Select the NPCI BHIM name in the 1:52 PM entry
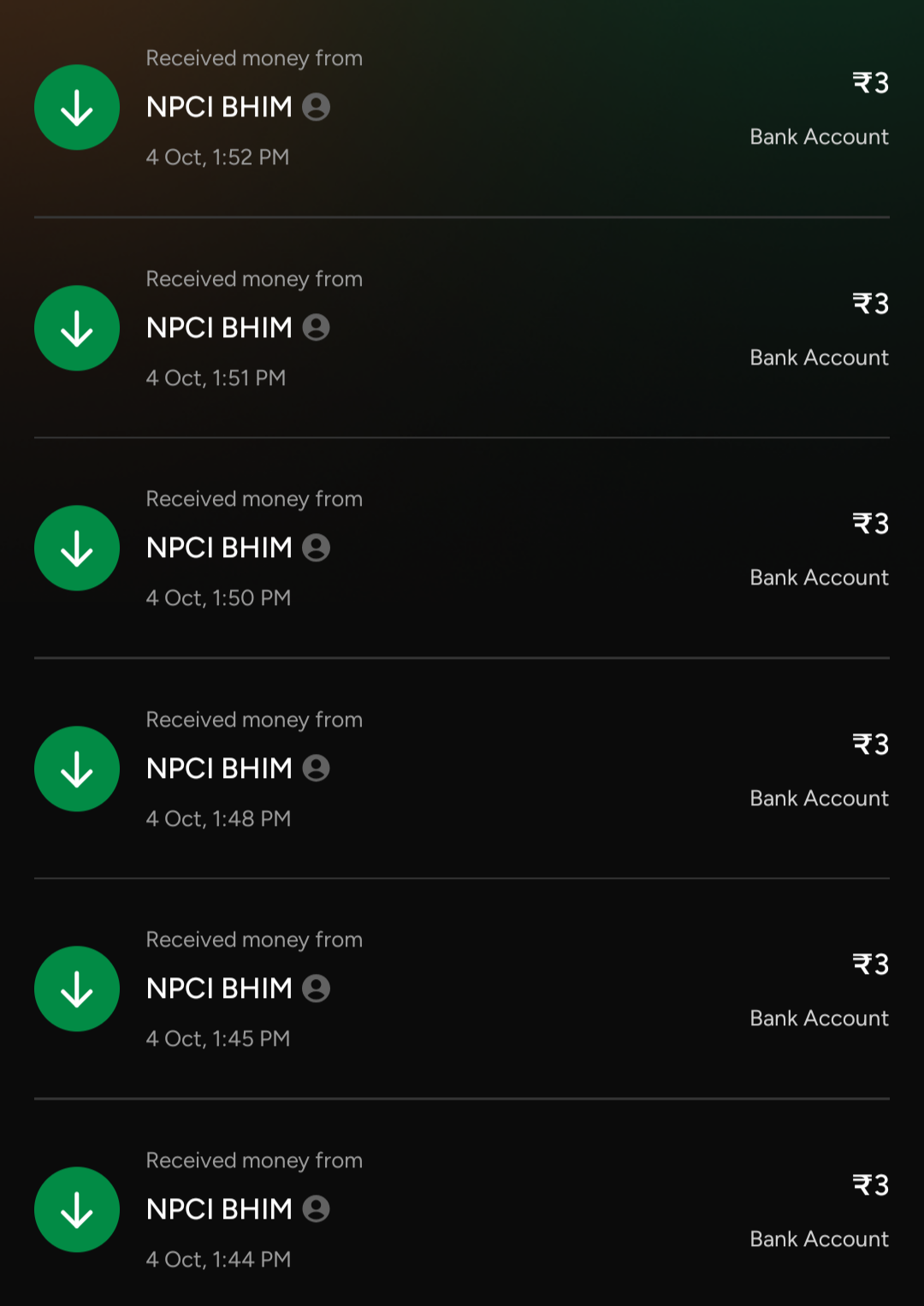 click(220, 106)
